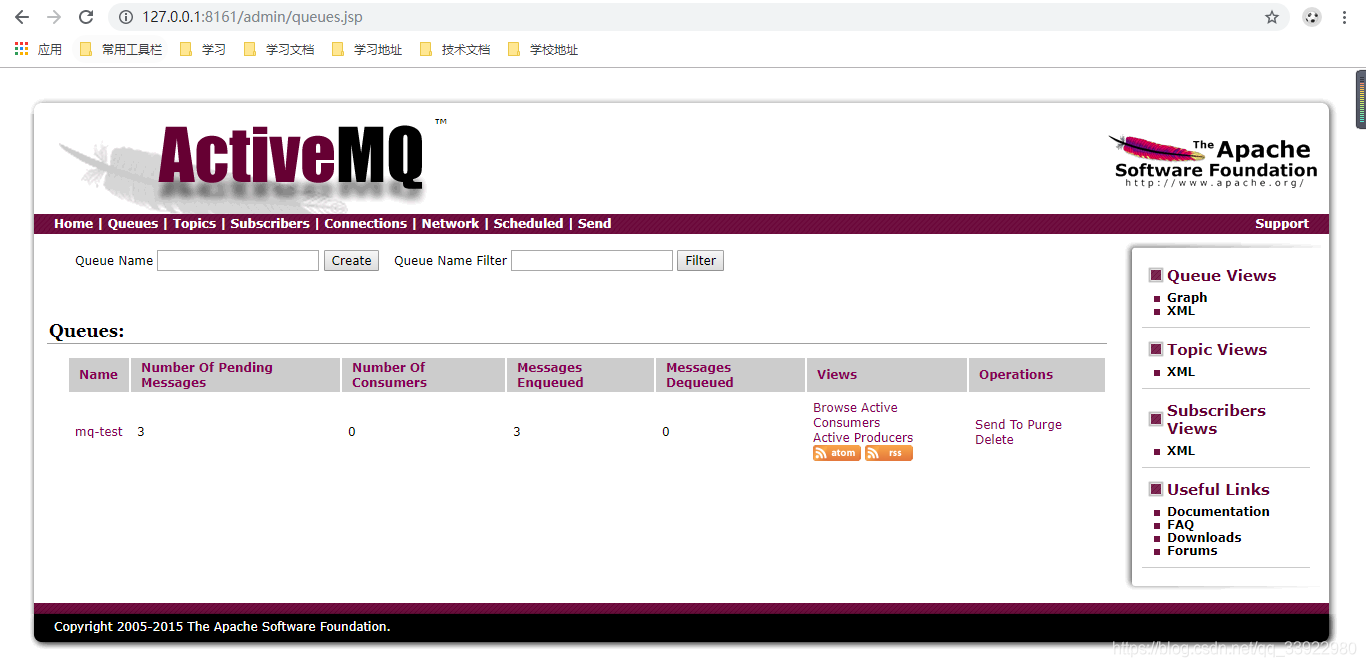Click the Filter button
Viewport: 1366px width, 667px height.
click(x=700, y=261)
